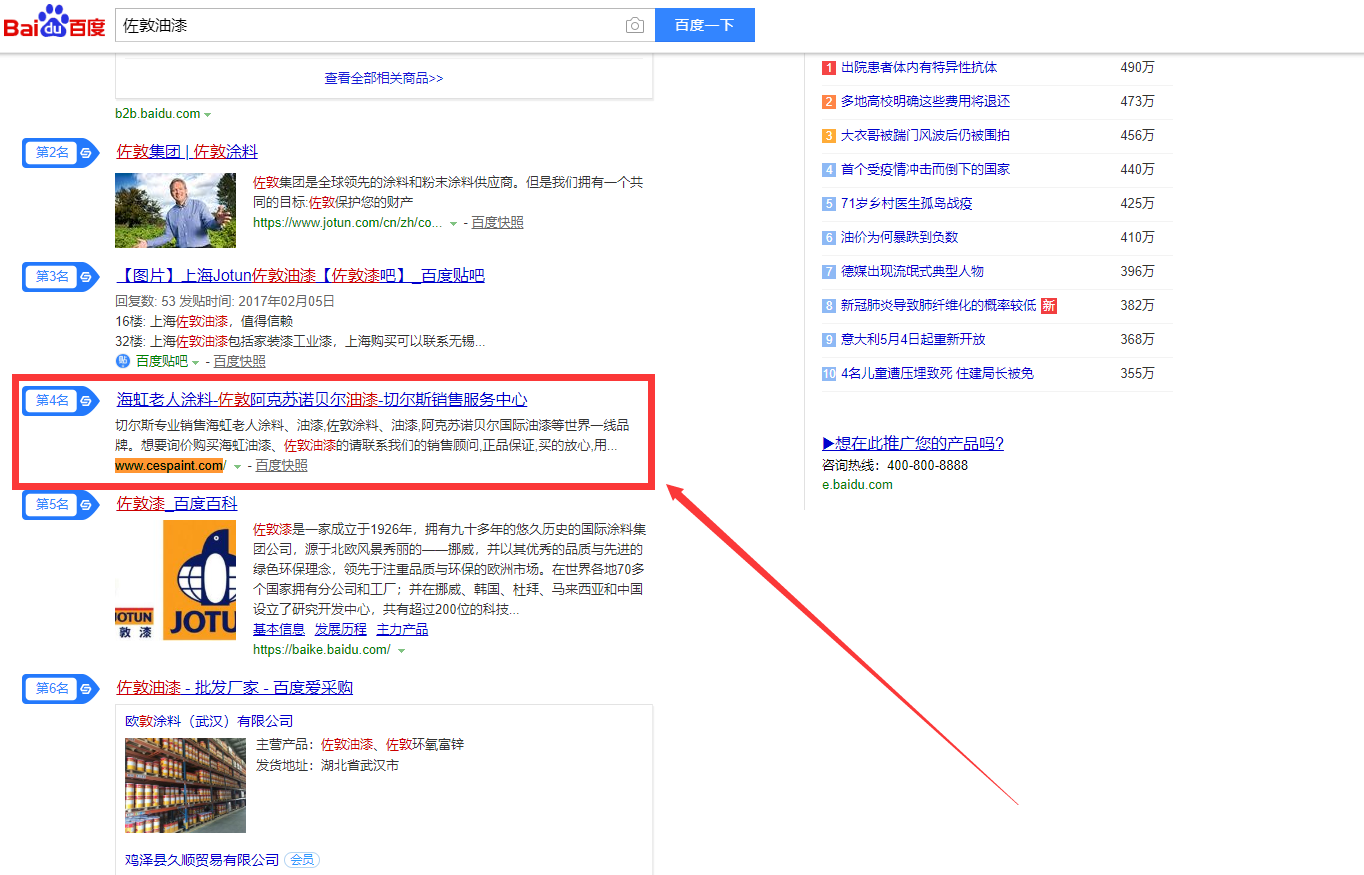
Task: Click the 第6名 rank badge icon
Action: point(60,689)
